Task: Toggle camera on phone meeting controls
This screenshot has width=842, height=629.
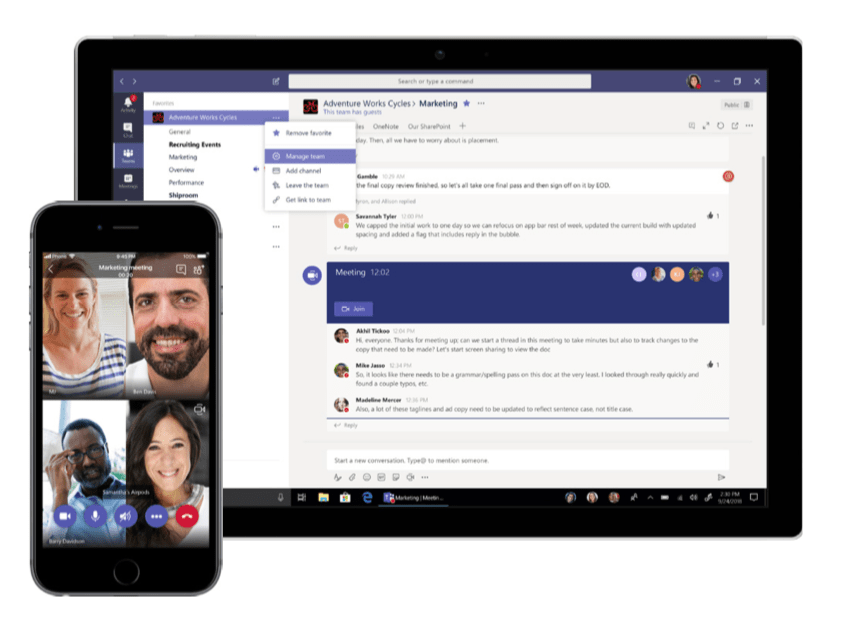Action: [65, 516]
